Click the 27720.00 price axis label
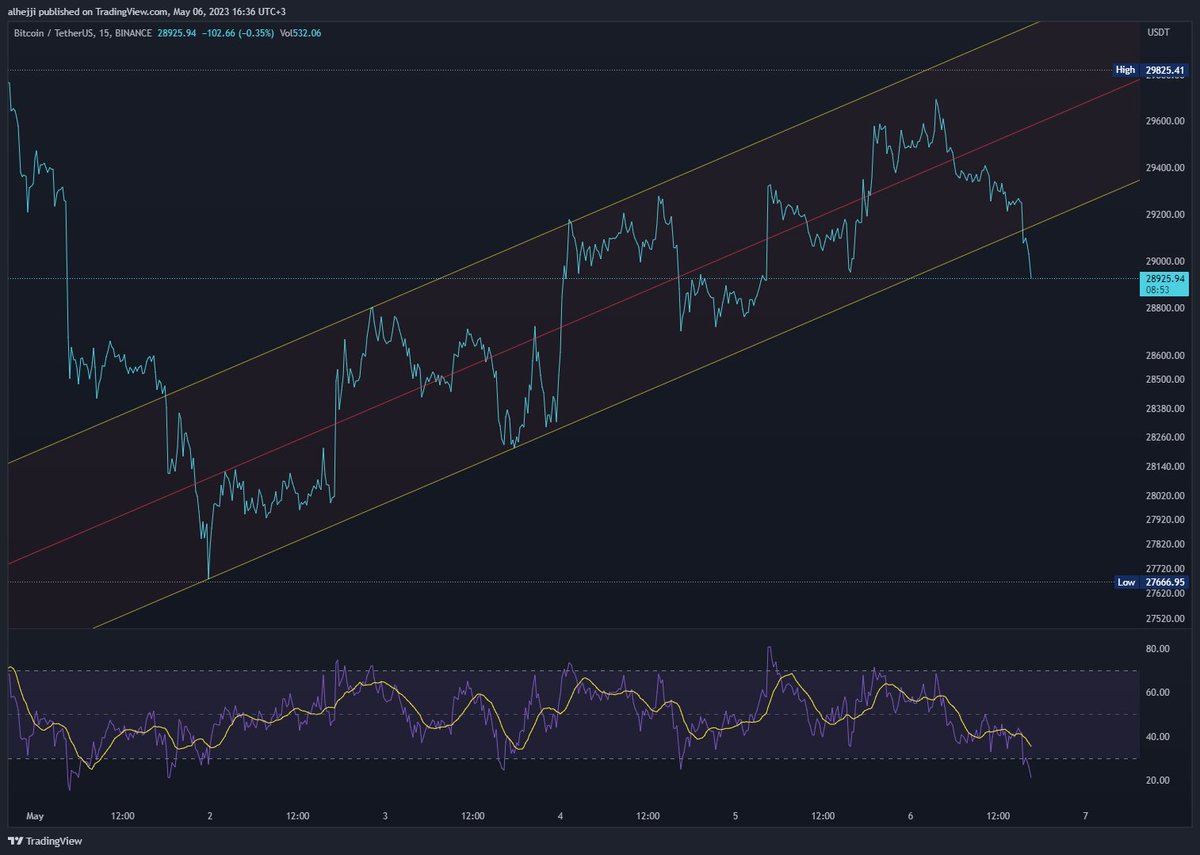The width and height of the screenshot is (1200, 855). click(x=1165, y=569)
